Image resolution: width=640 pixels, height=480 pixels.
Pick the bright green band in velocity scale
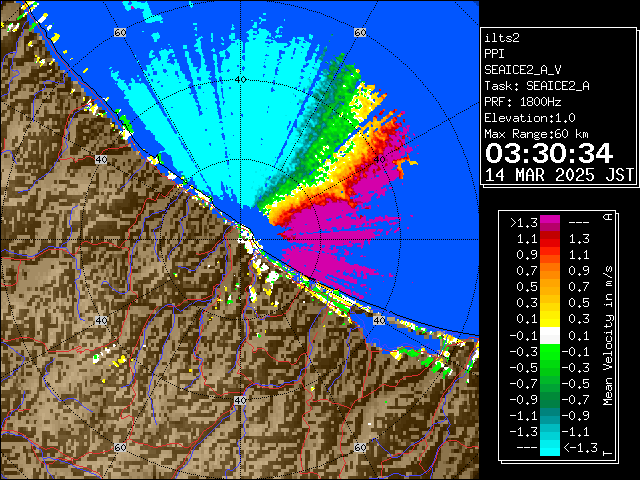550,353
